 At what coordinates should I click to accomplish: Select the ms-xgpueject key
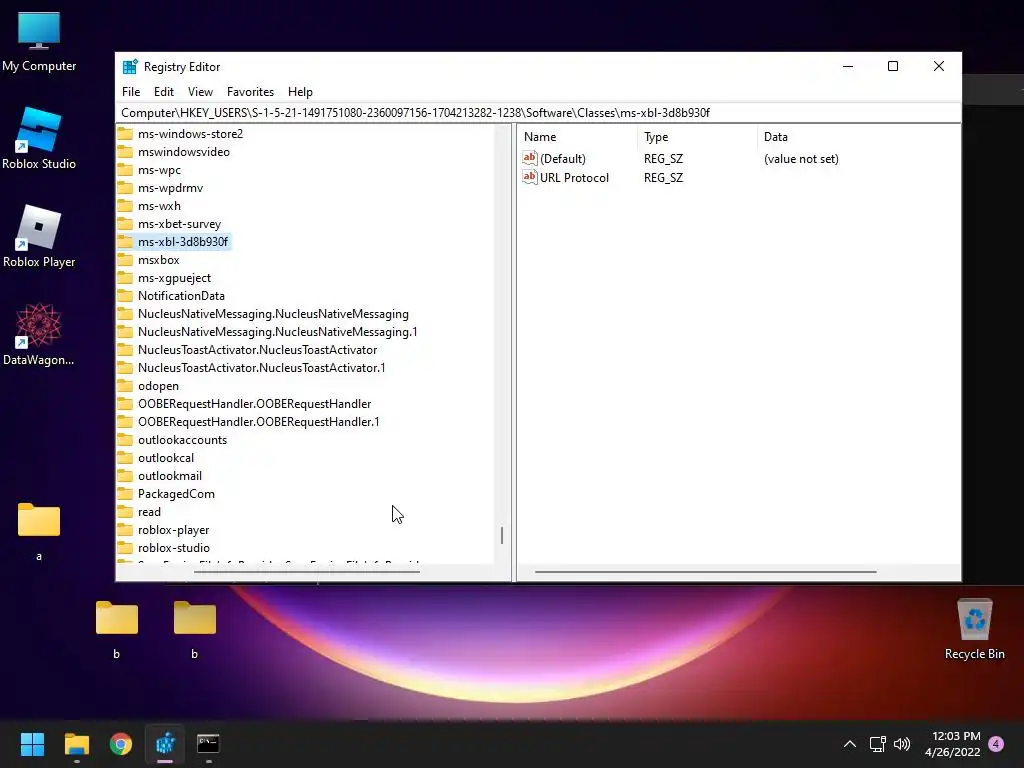pos(174,278)
